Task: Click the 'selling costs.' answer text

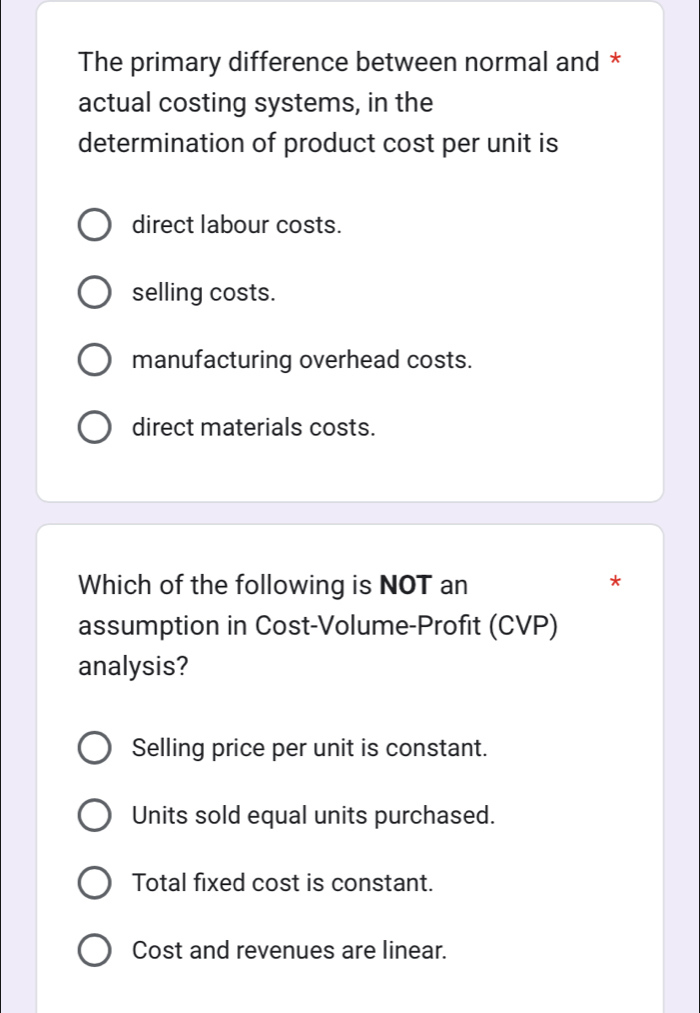Action: (x=204, y=294)
